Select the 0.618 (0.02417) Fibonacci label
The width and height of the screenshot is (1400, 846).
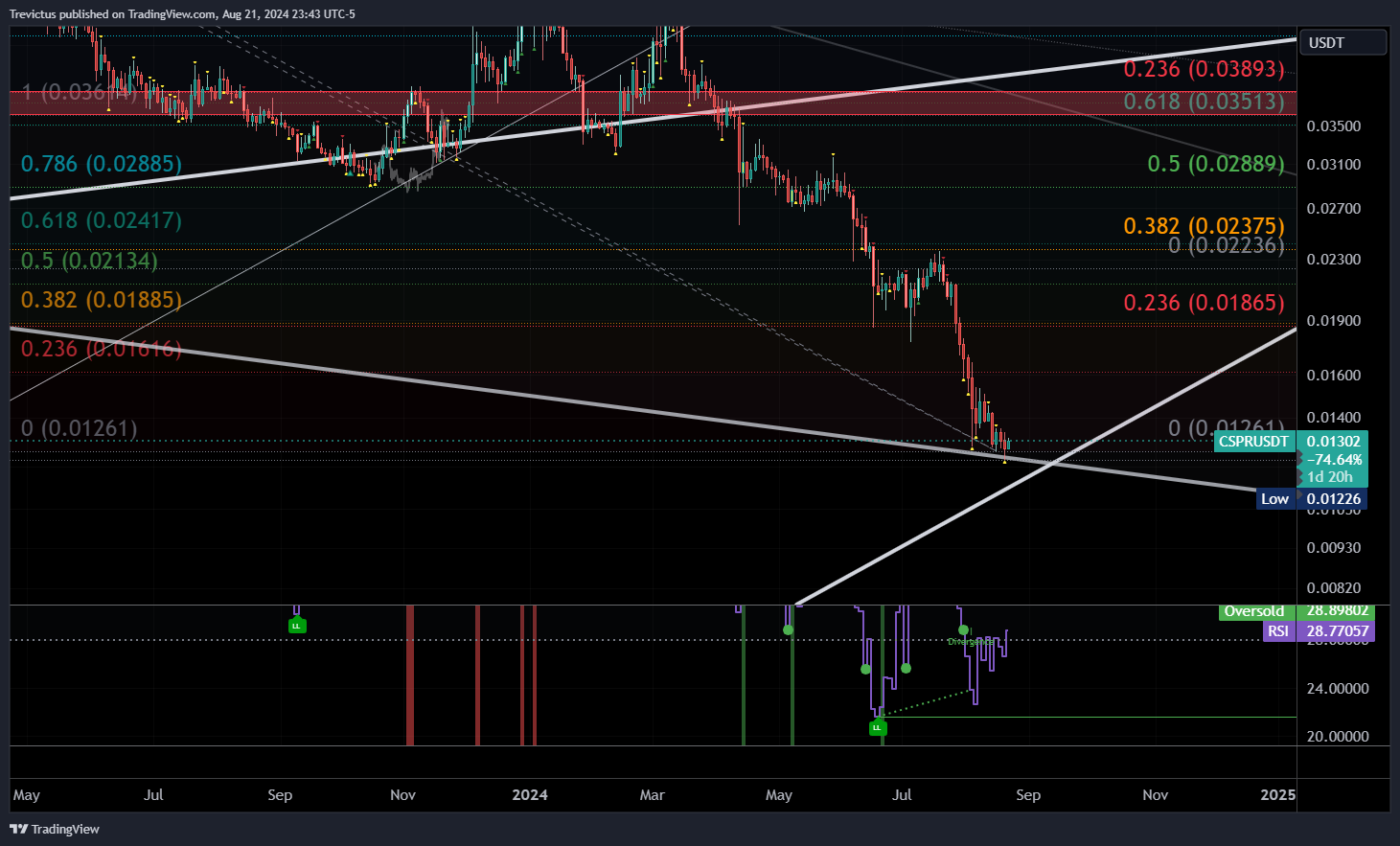[102, 220]
